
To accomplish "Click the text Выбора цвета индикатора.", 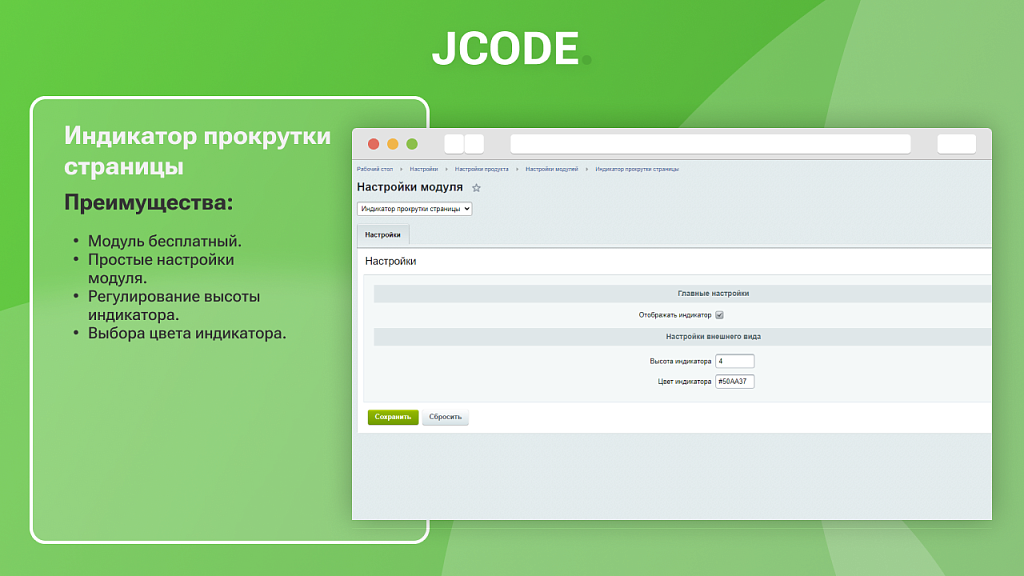I will pyautogui.click(x=187, y=333).
